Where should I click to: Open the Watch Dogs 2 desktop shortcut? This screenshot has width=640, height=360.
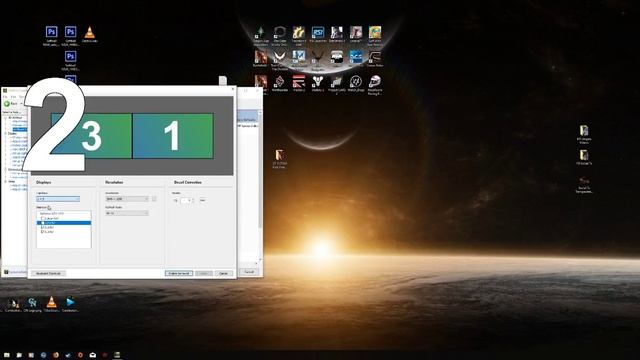[356, 82]
